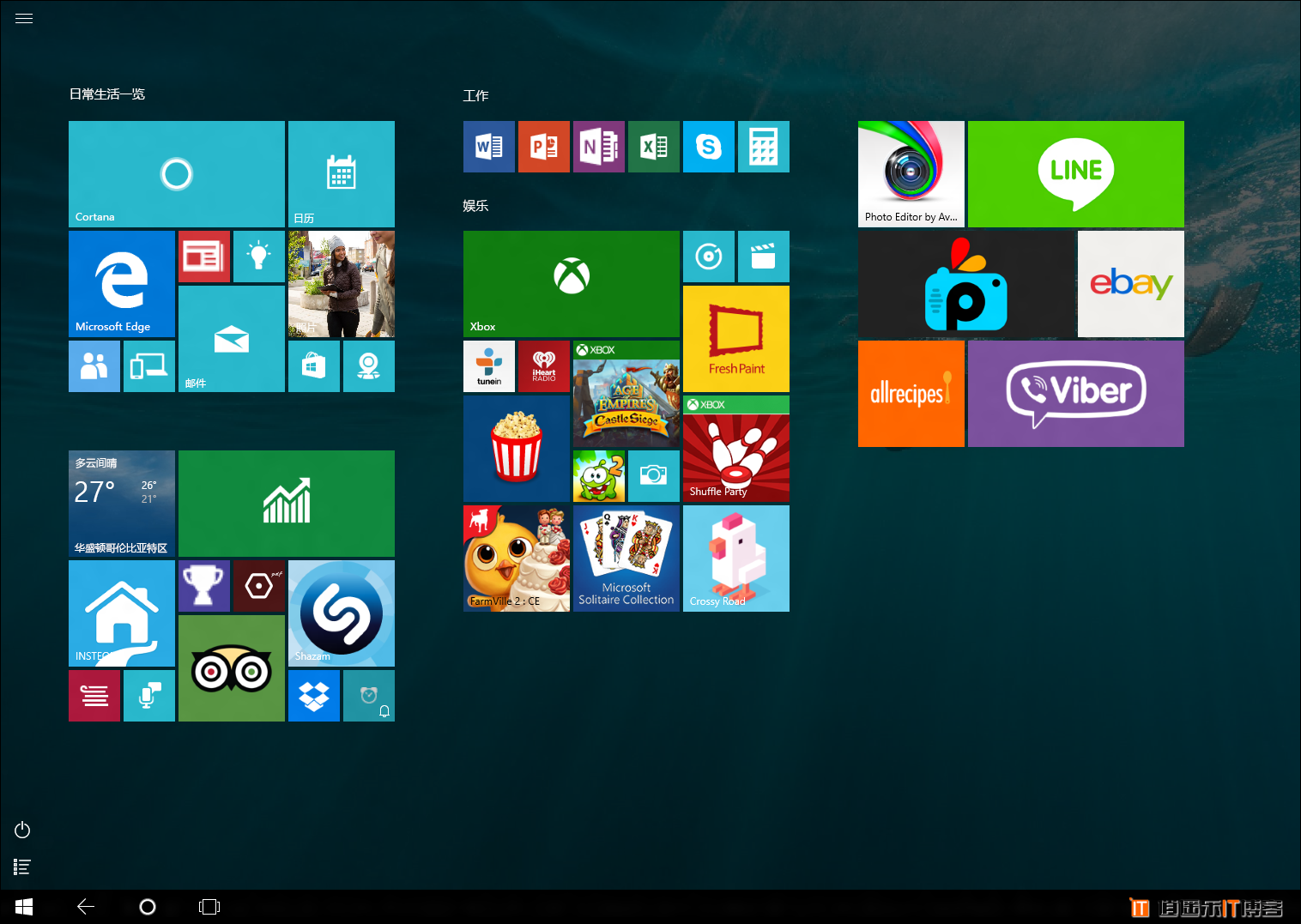Screen dimensions: 1301x924
Task: Launch Age of Empires Castle Siege
Action: [x=626, y=394]
